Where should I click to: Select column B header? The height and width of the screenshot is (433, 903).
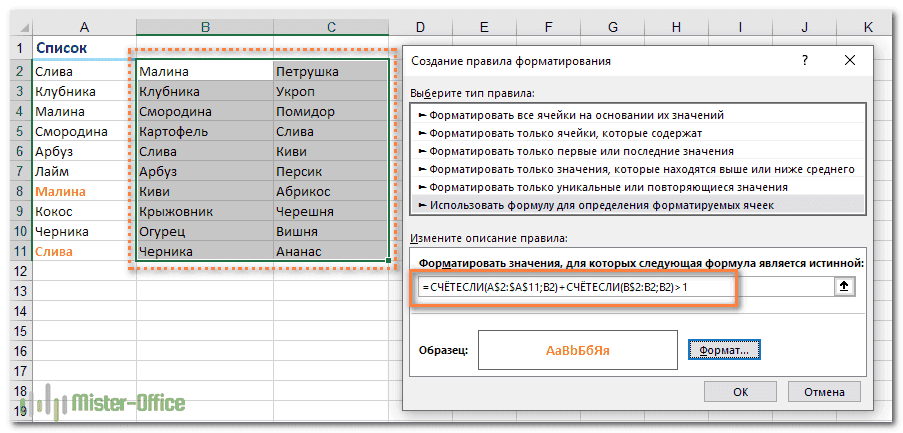click(203, 25)
